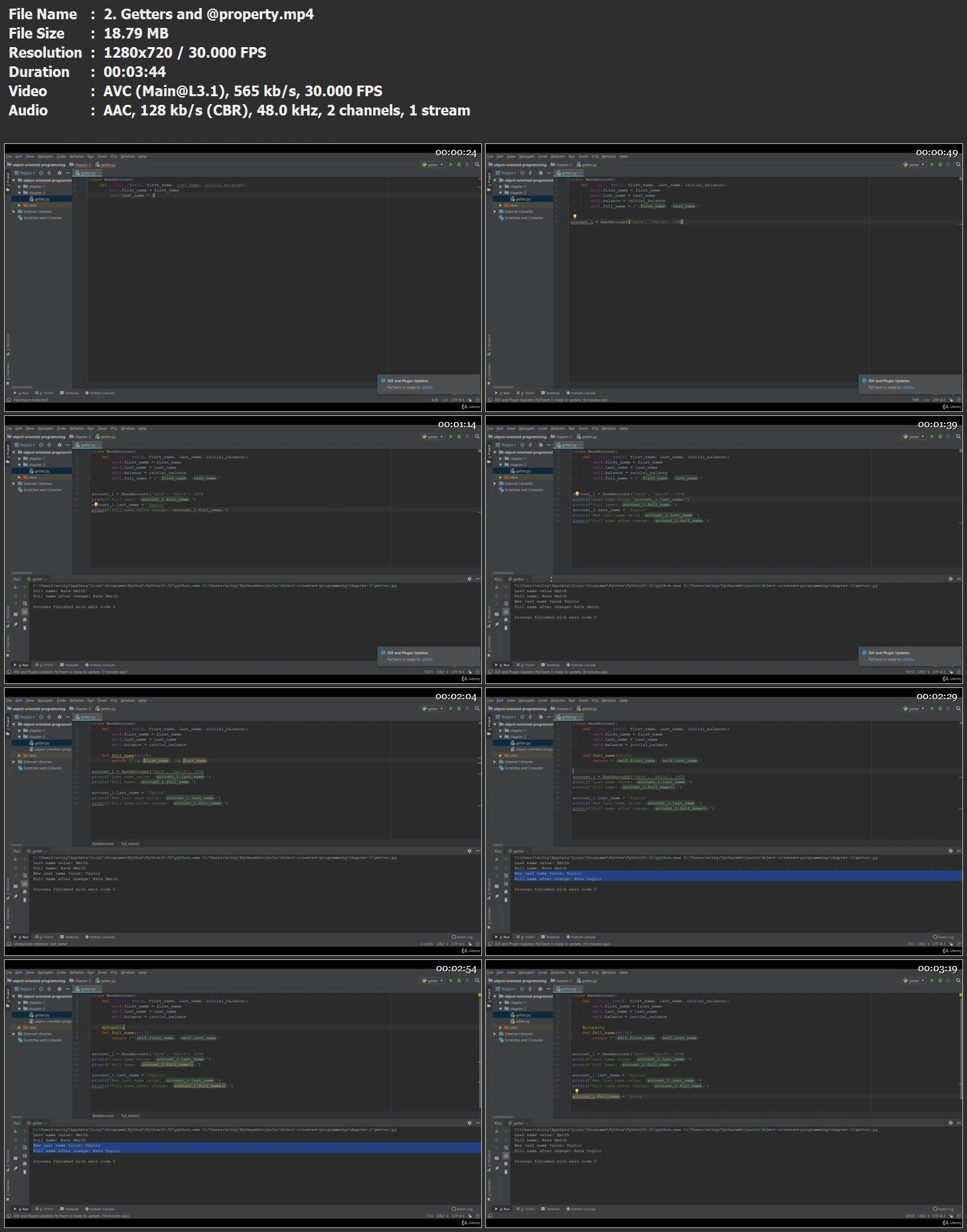Screen dimensions: 967x1232
Task: Click Run panel settings gear in 00:02:04 thumbnail
Action: click(x=469, y=851)
